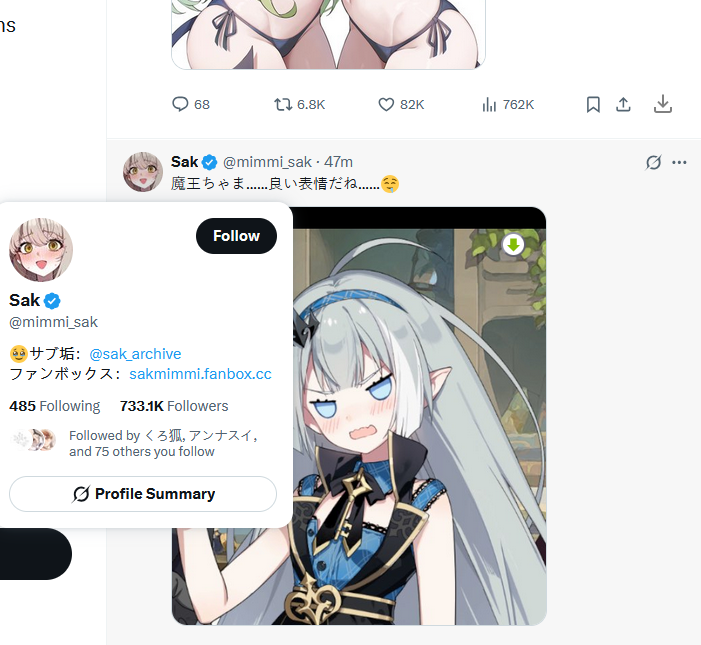The image size is (701, 645).
Task: Click the repost icon showing 6.8K
Action: click(x=283, y=104)
